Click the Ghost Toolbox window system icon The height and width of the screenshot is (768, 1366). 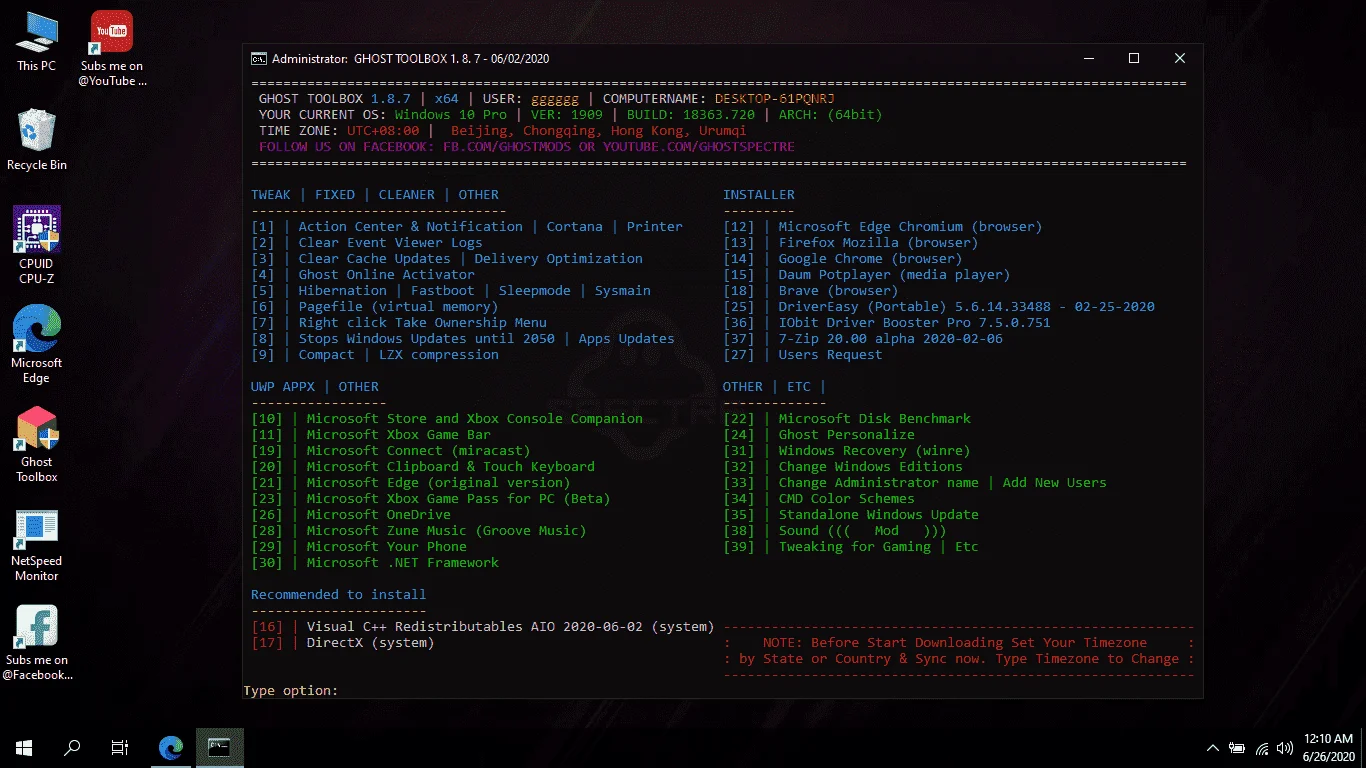click(x=258, y=59)
